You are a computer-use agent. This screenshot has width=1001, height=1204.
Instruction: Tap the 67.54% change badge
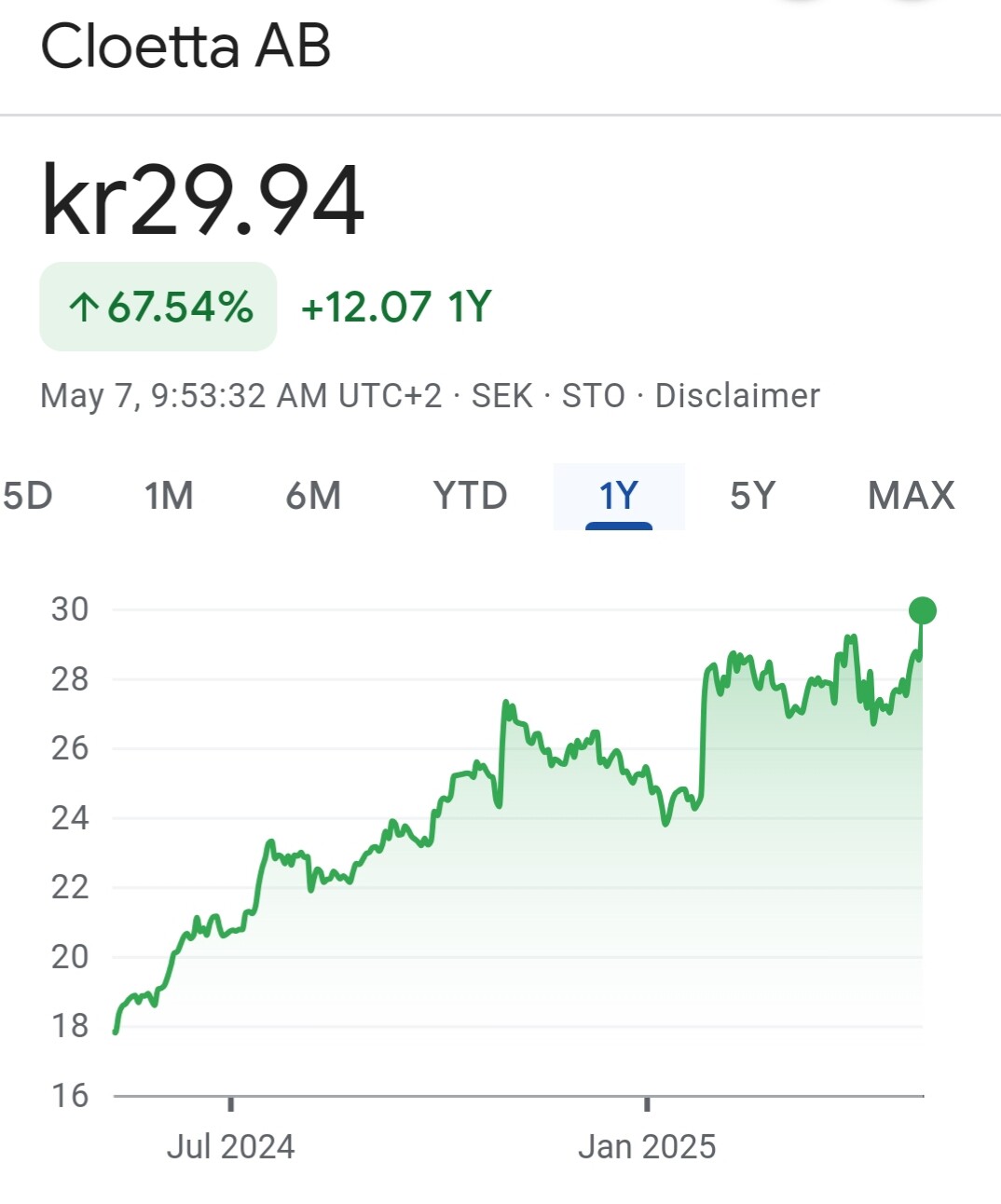point(158,307)
